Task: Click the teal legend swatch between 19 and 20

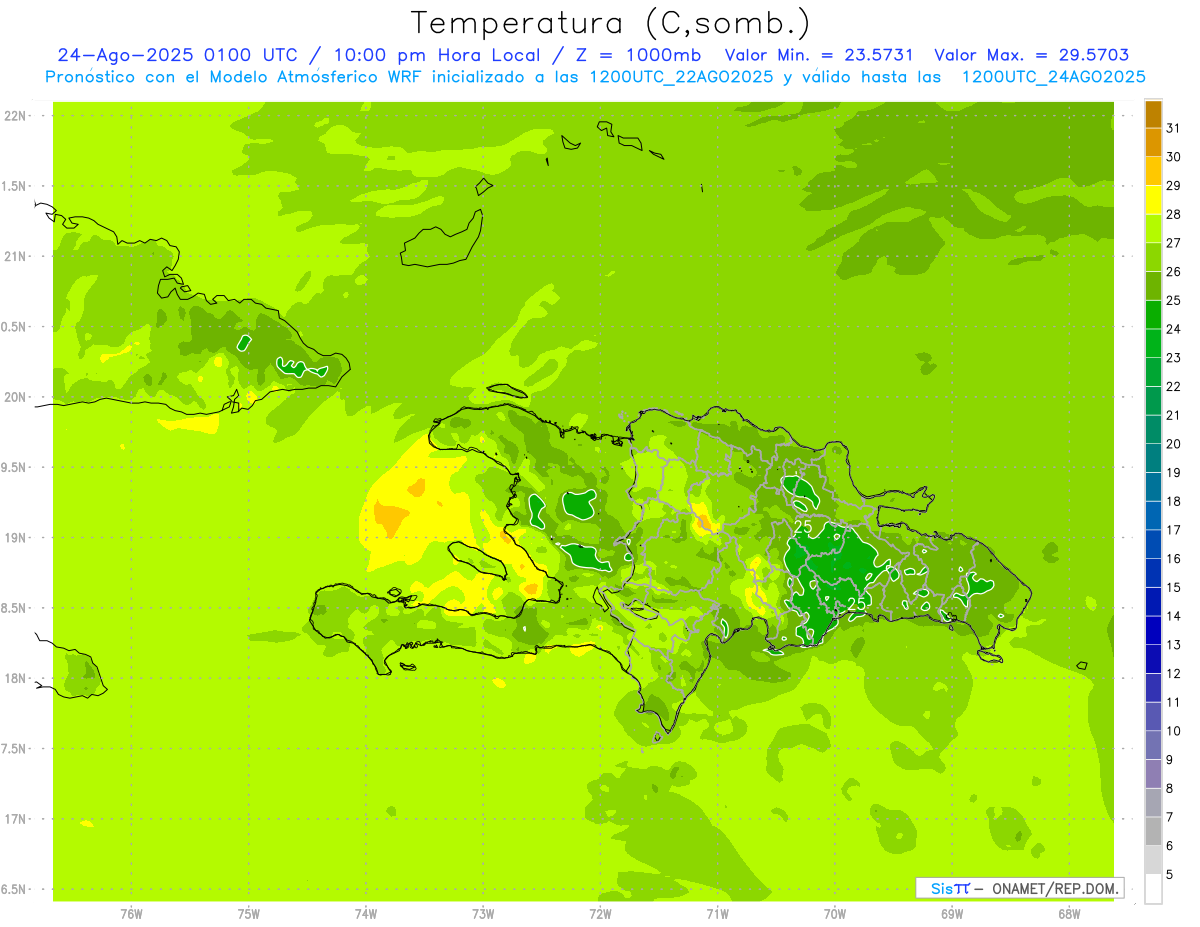Action: point(1153,458)
